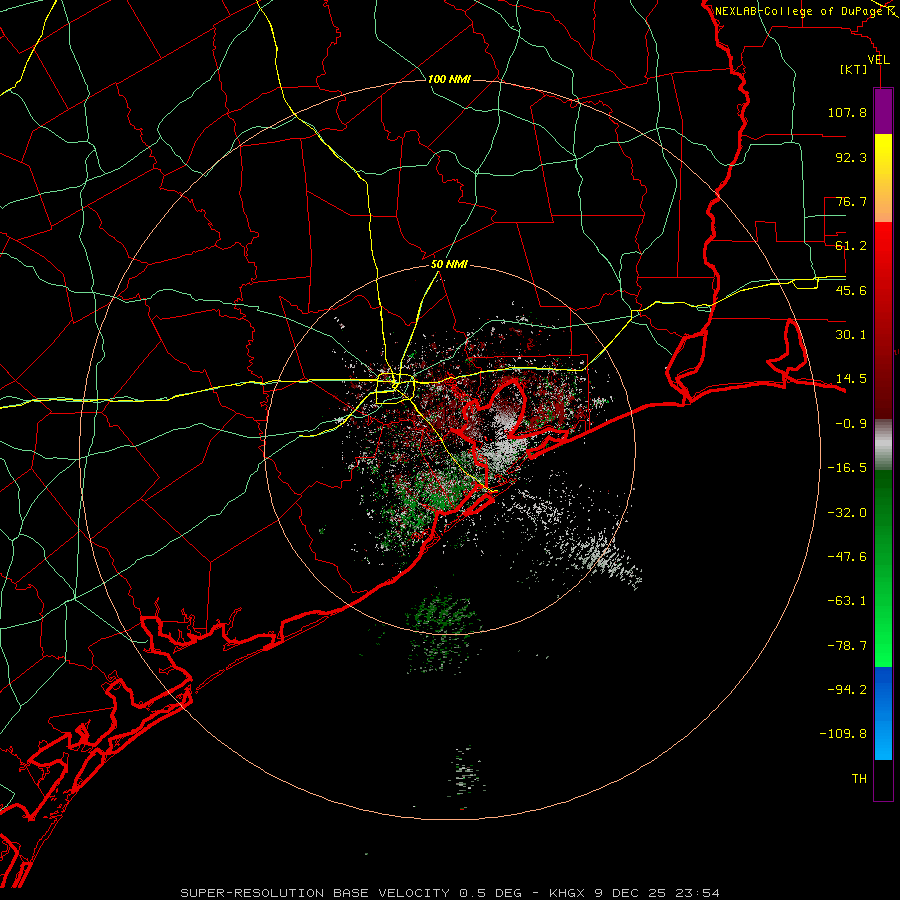
Task: Click the VEL legend title
Action: tap(878, 60)
